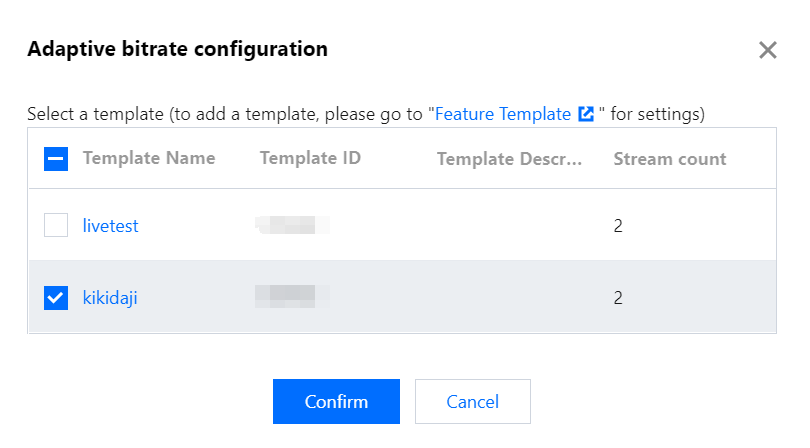This screenshot has height=448, width=810.
Task: Close the Adaptive bitrate configuration dialog
Action: pos(768,50)
